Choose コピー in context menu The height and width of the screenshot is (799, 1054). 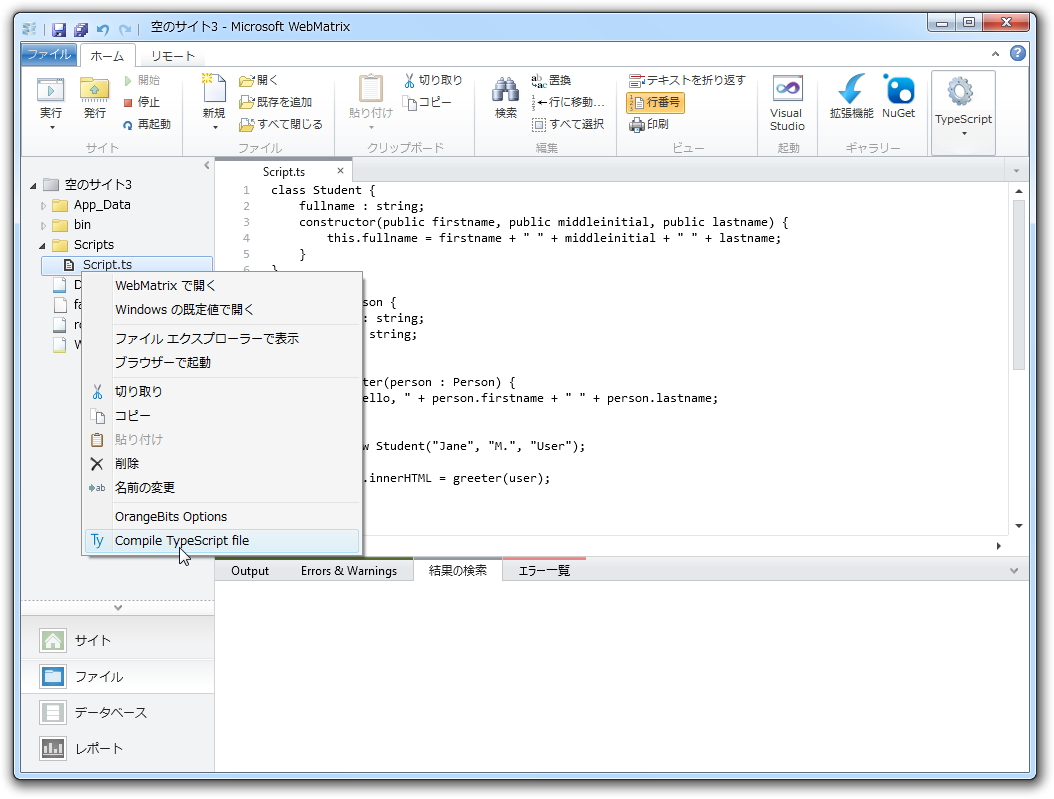pyautogui.click(x=222, y=416)
